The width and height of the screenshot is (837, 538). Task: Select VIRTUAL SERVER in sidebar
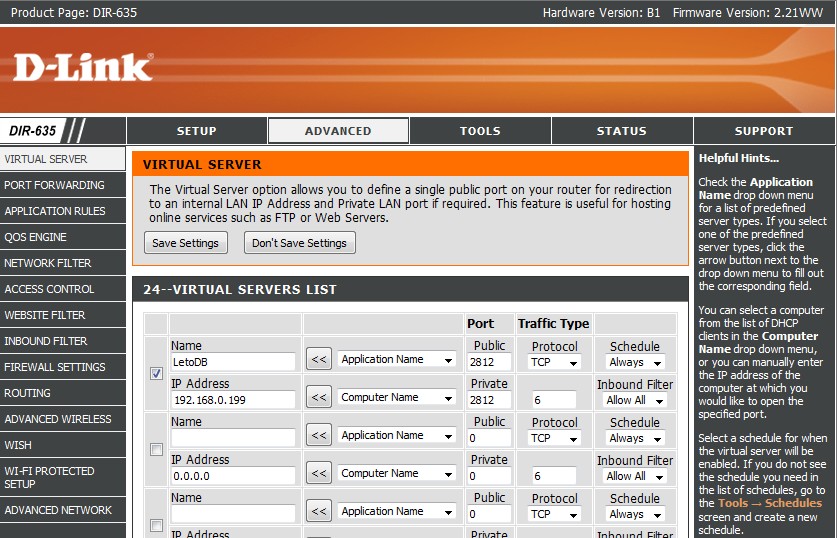pos(62,159)
